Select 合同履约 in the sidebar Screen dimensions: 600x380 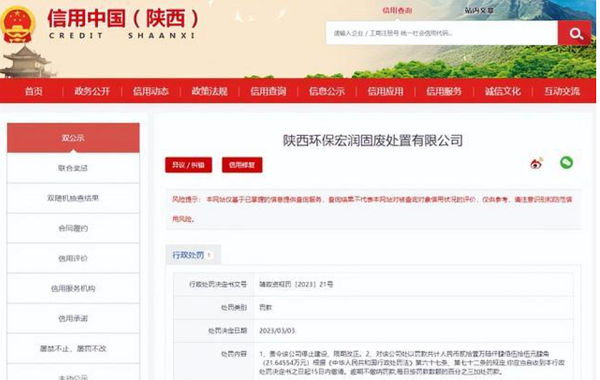73,228
